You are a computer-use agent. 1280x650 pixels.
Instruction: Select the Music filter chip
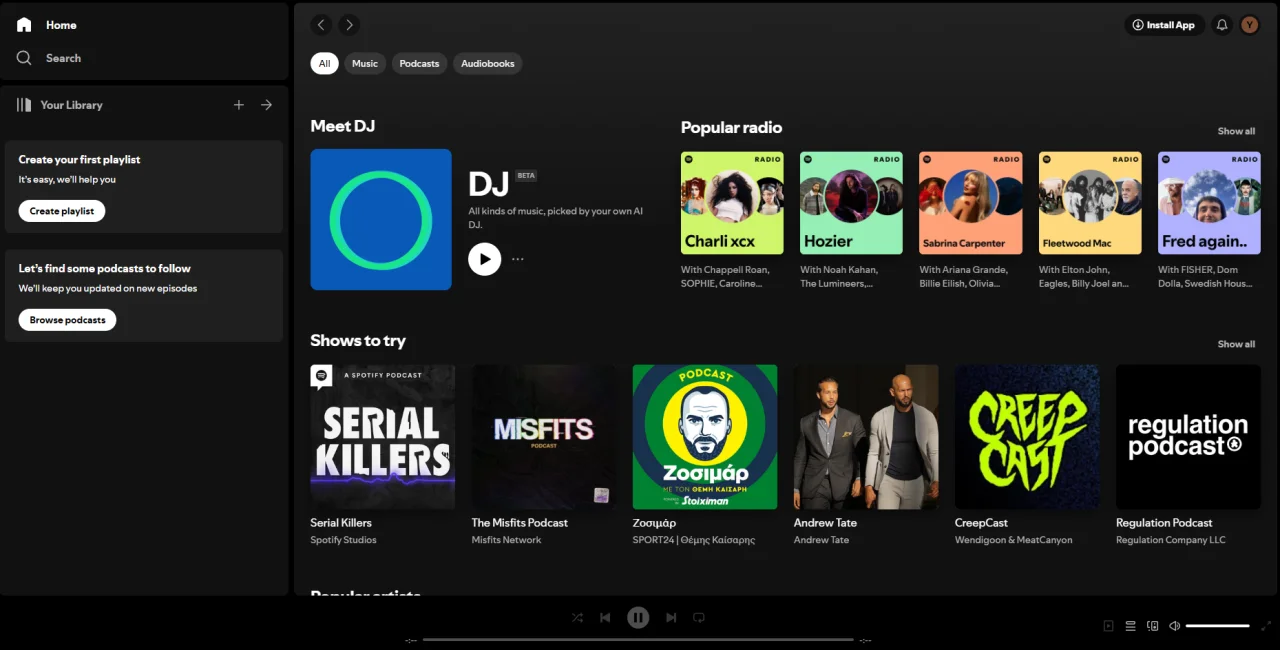365,63
